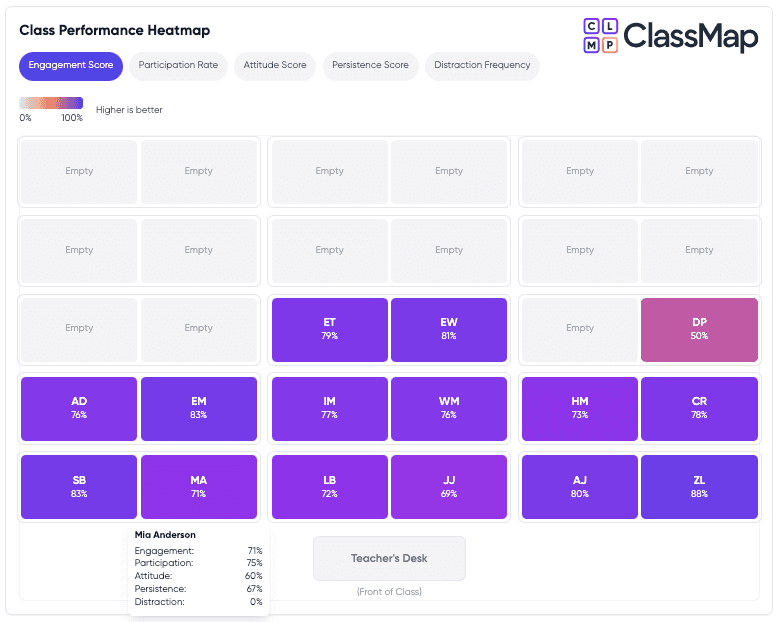This screenshot has width=779, height=622.
Task: Click the ClassMap logo icon
Action: coord(600,36)
